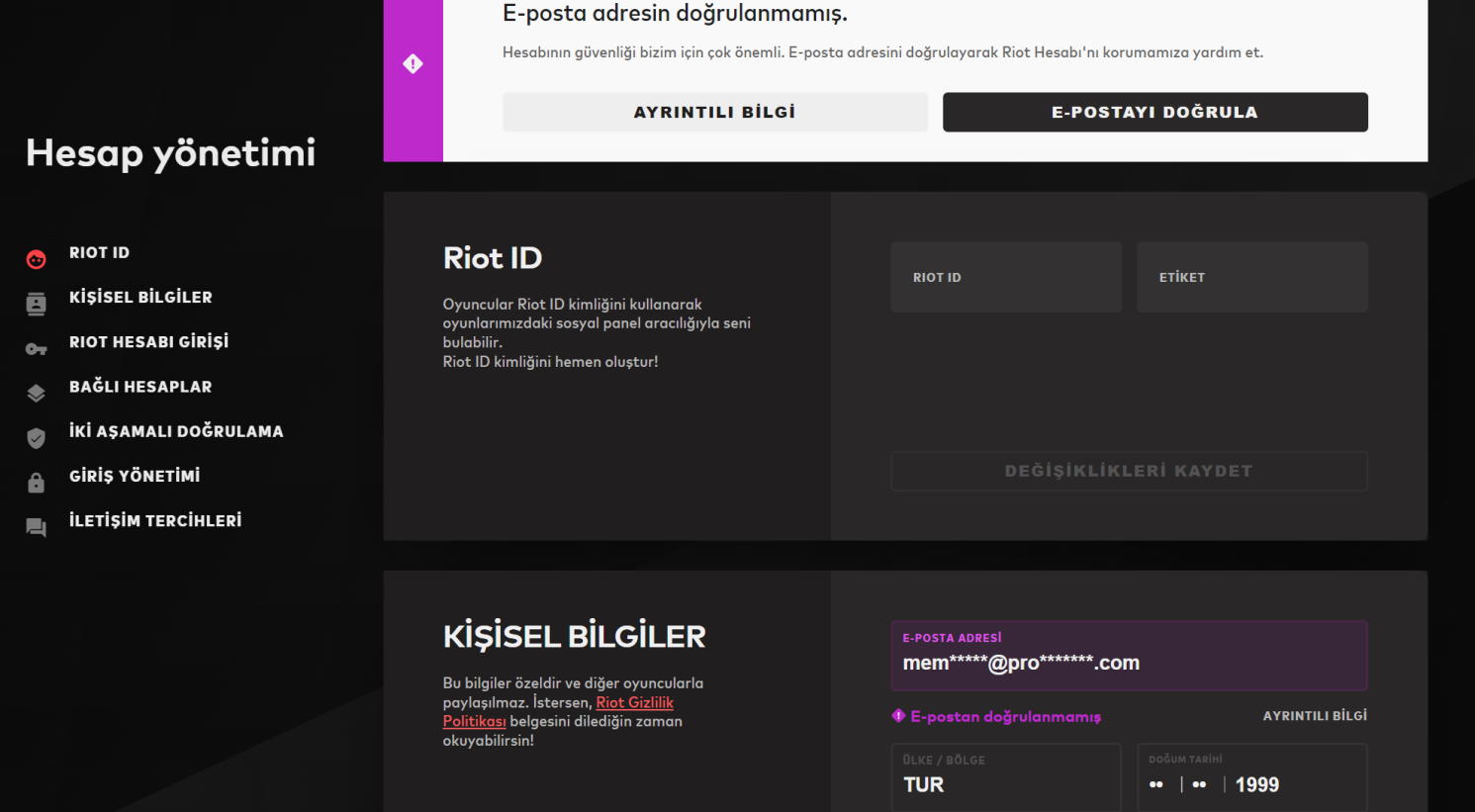Open İLETİŞİM TERCİHLERİ section
1475x812 pixels.
(x=155, y=520)
